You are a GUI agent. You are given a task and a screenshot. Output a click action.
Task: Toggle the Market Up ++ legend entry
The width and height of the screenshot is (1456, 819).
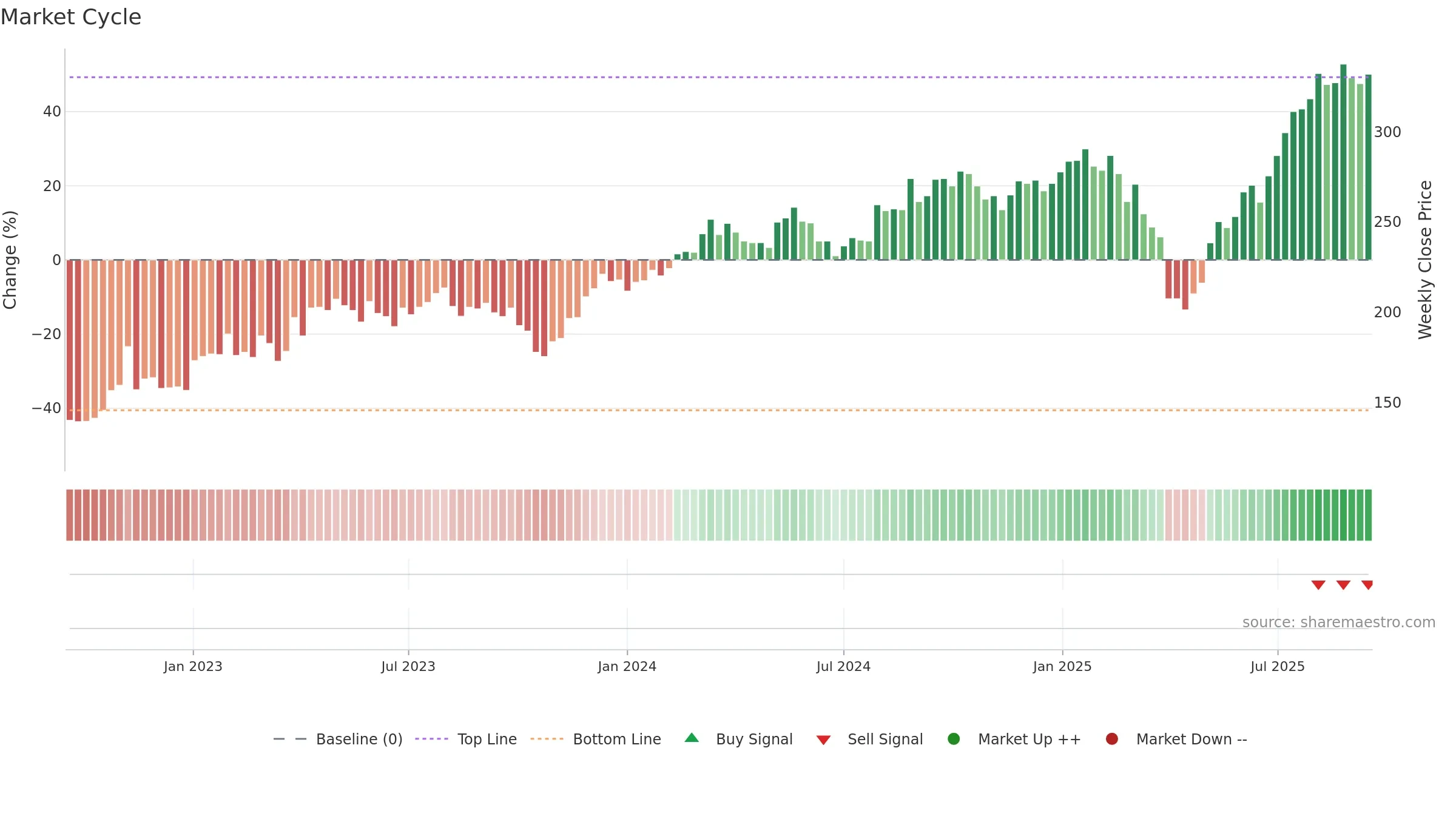pyautogui.click(x=1014, y=739)
